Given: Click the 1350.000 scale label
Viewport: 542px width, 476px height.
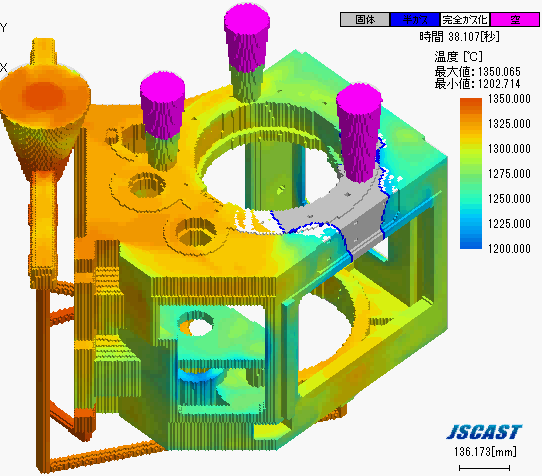Looking at the screenshot, I should point(509,99).
